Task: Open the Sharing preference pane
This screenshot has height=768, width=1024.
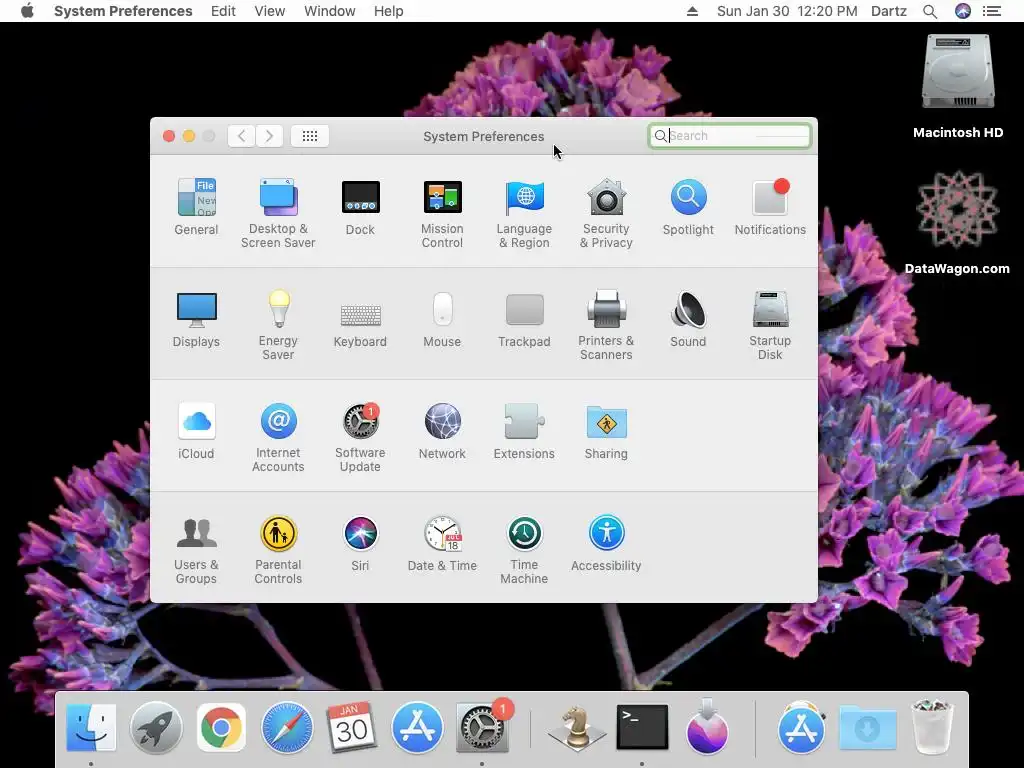Action: 606,431
